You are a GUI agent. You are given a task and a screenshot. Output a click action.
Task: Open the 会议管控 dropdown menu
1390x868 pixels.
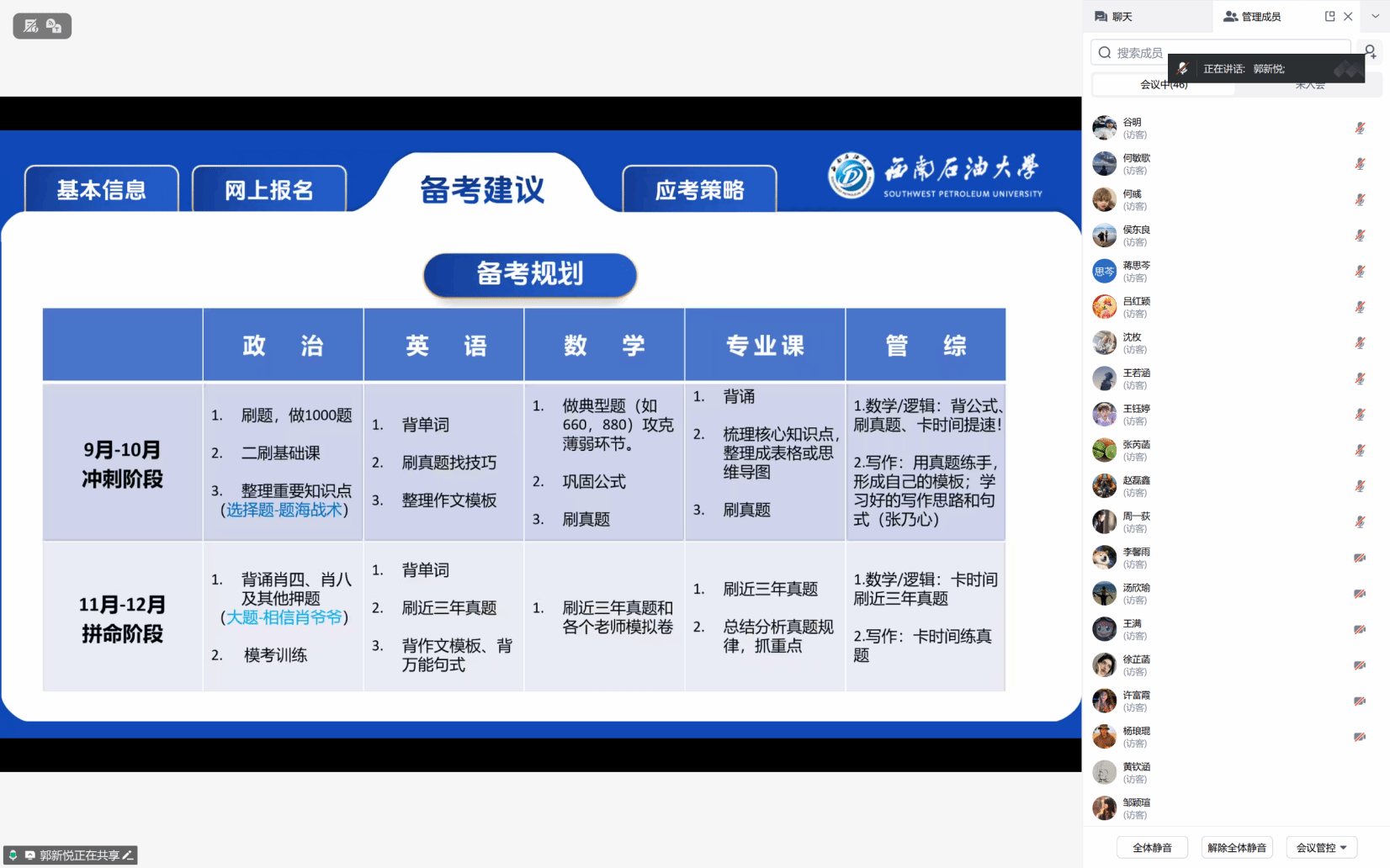(1321, 848)
